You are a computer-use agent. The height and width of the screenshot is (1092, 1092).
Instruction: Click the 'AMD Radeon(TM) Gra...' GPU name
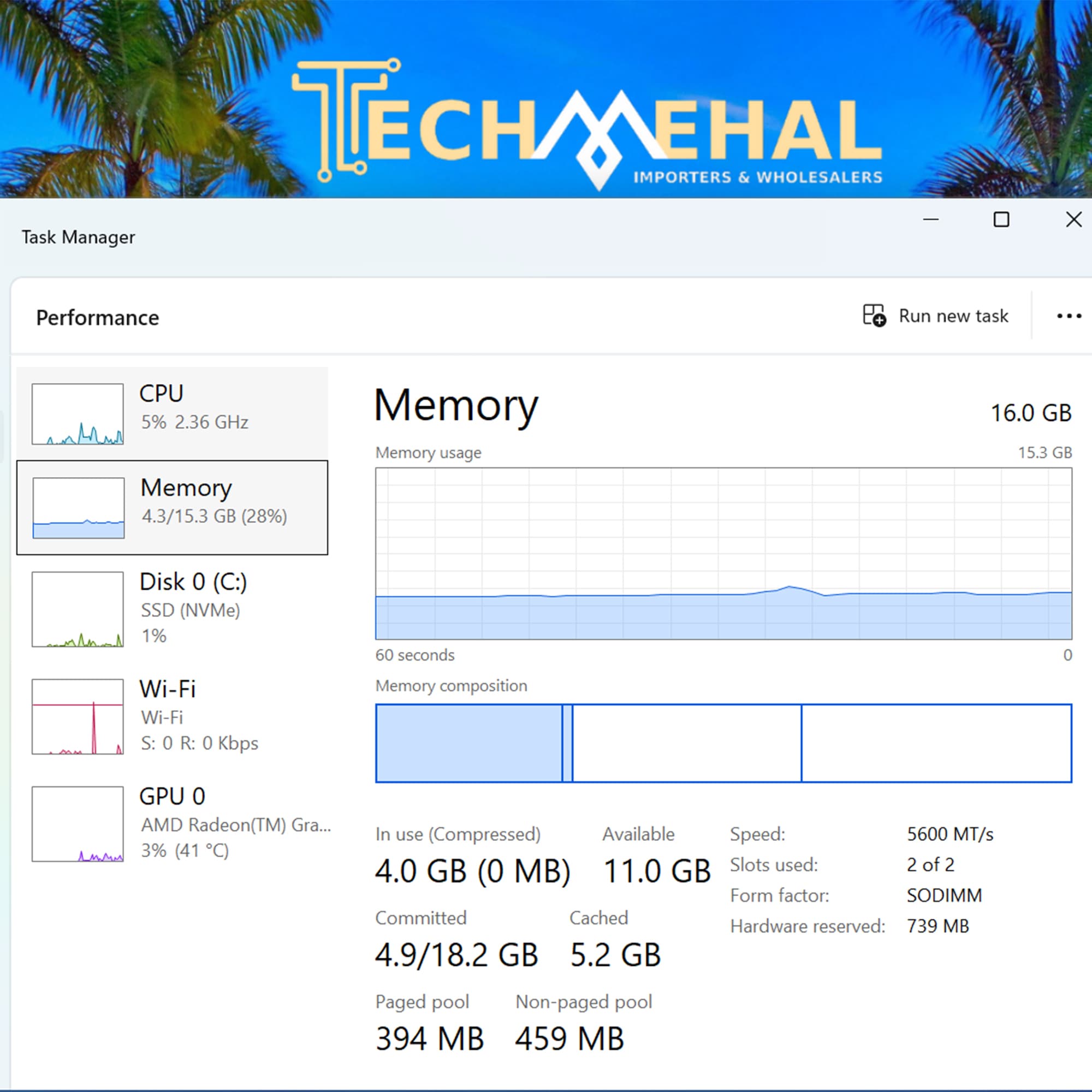[x=236, y=824]
